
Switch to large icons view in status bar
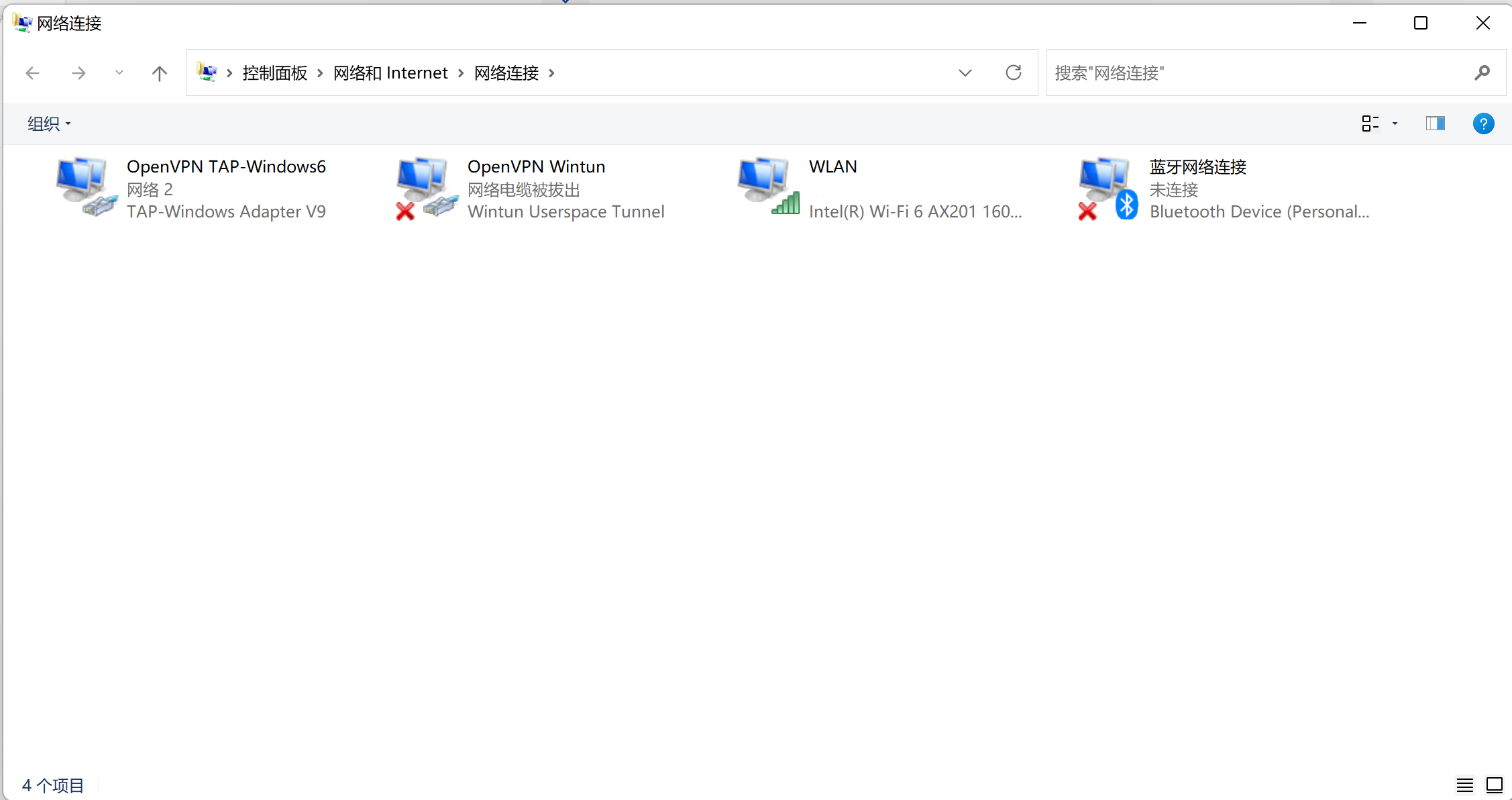coord(1495,785)
